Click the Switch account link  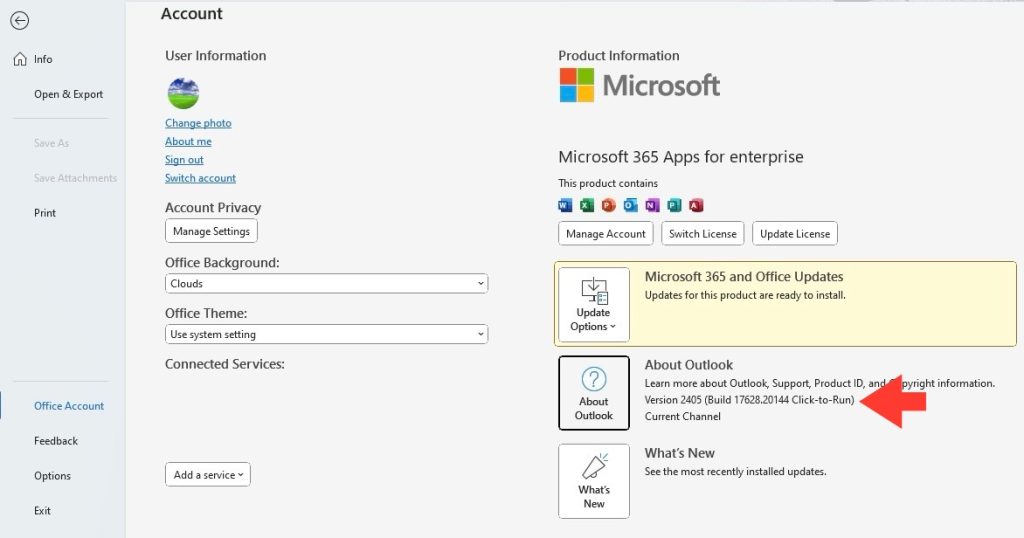coord(200,178)
